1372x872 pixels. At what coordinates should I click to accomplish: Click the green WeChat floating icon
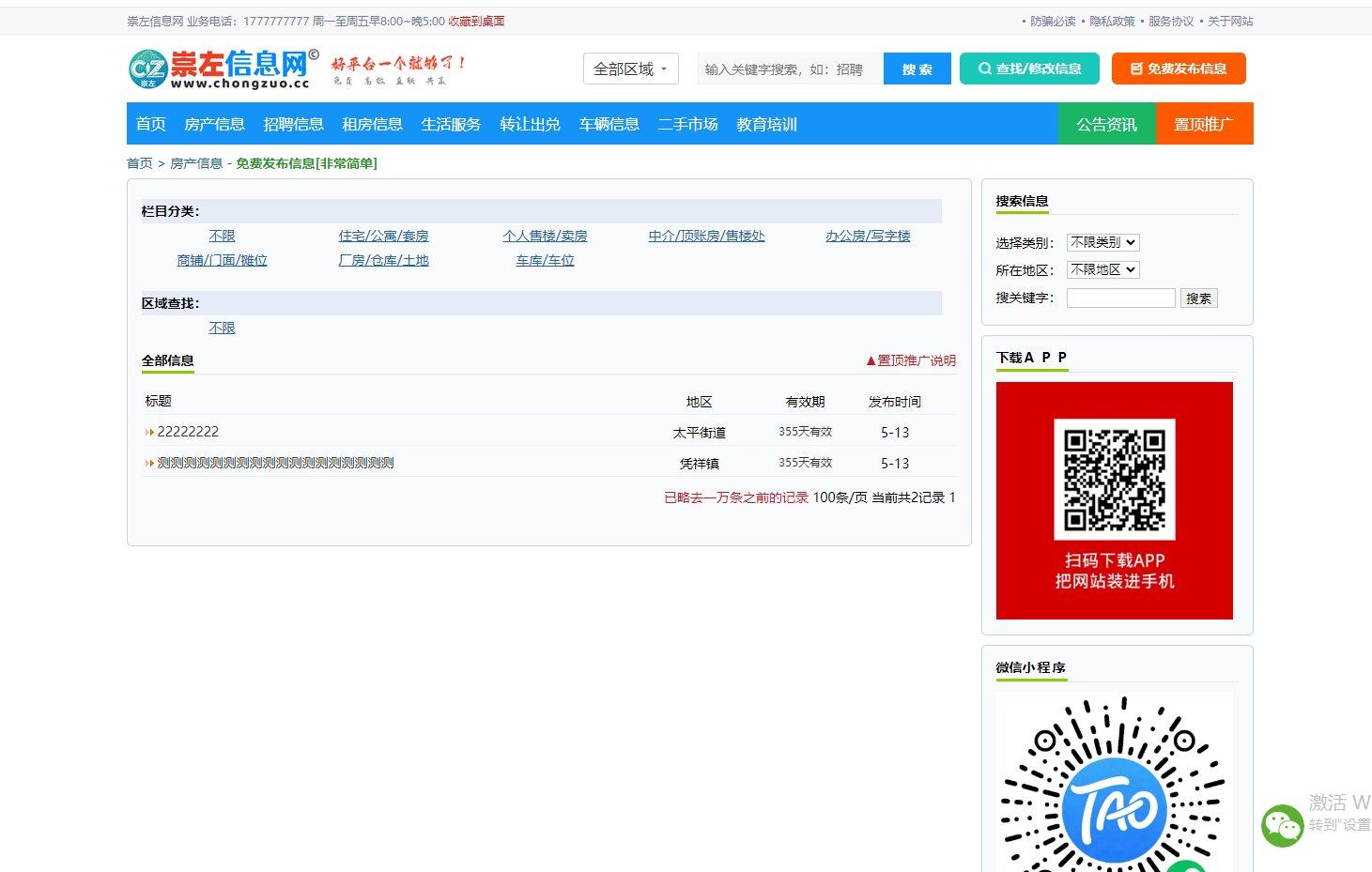point(1282,826)
